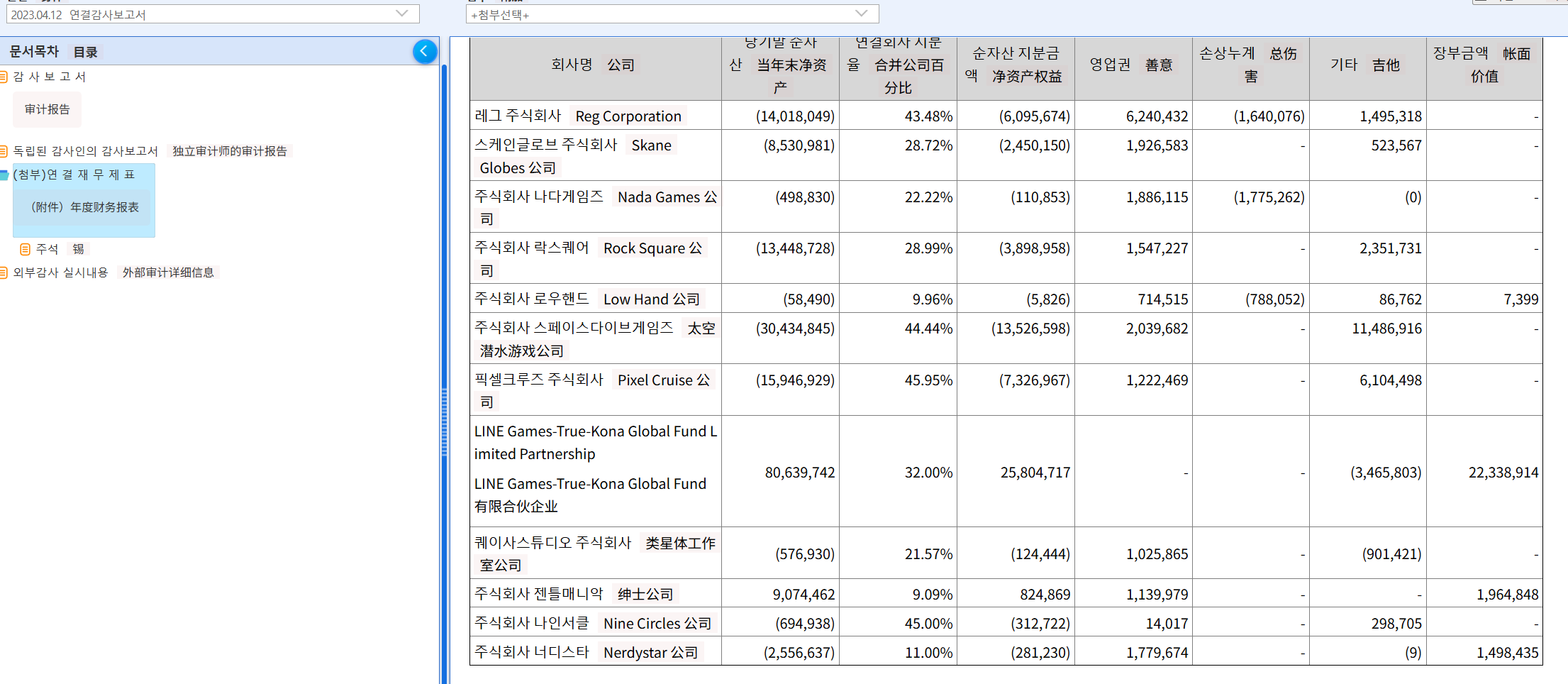Select 주식회사 나인서클 Nine Circles cell
This screenshot has width=1568, height=684.
(x=596, y=623)
